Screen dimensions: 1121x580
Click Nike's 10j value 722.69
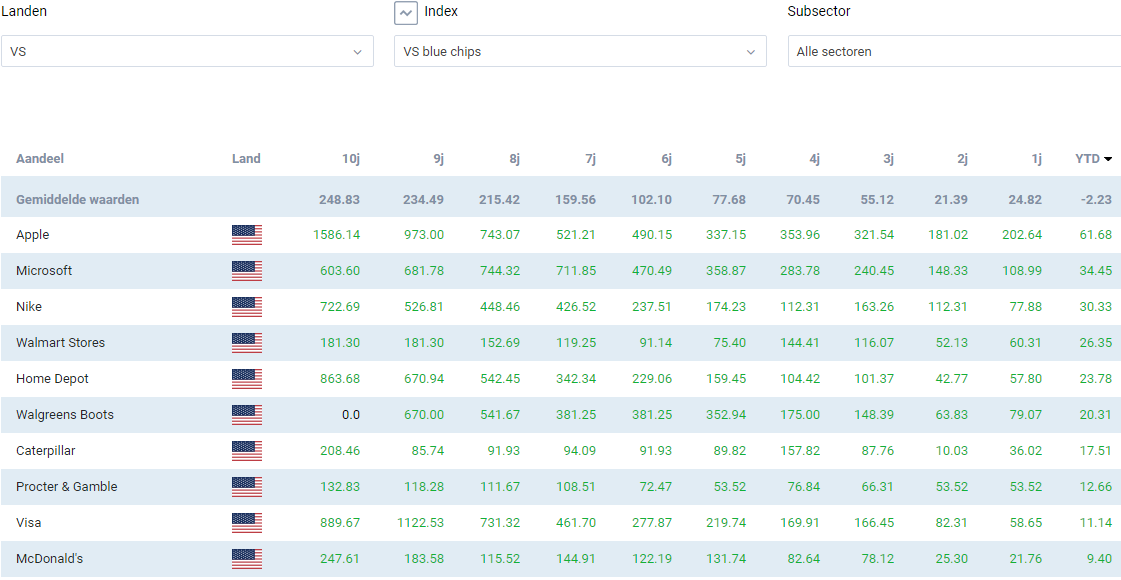point(340,307)
